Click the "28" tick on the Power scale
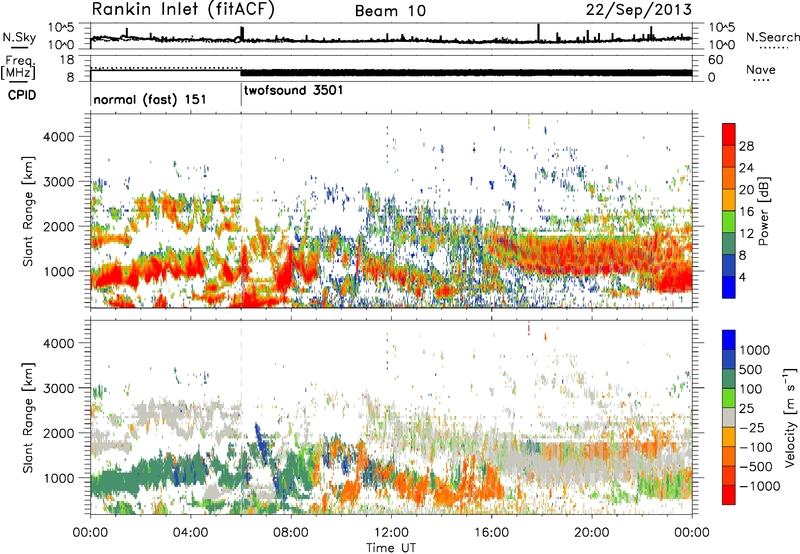The width and height of the screenshot is (800, 554). [746, 146]
